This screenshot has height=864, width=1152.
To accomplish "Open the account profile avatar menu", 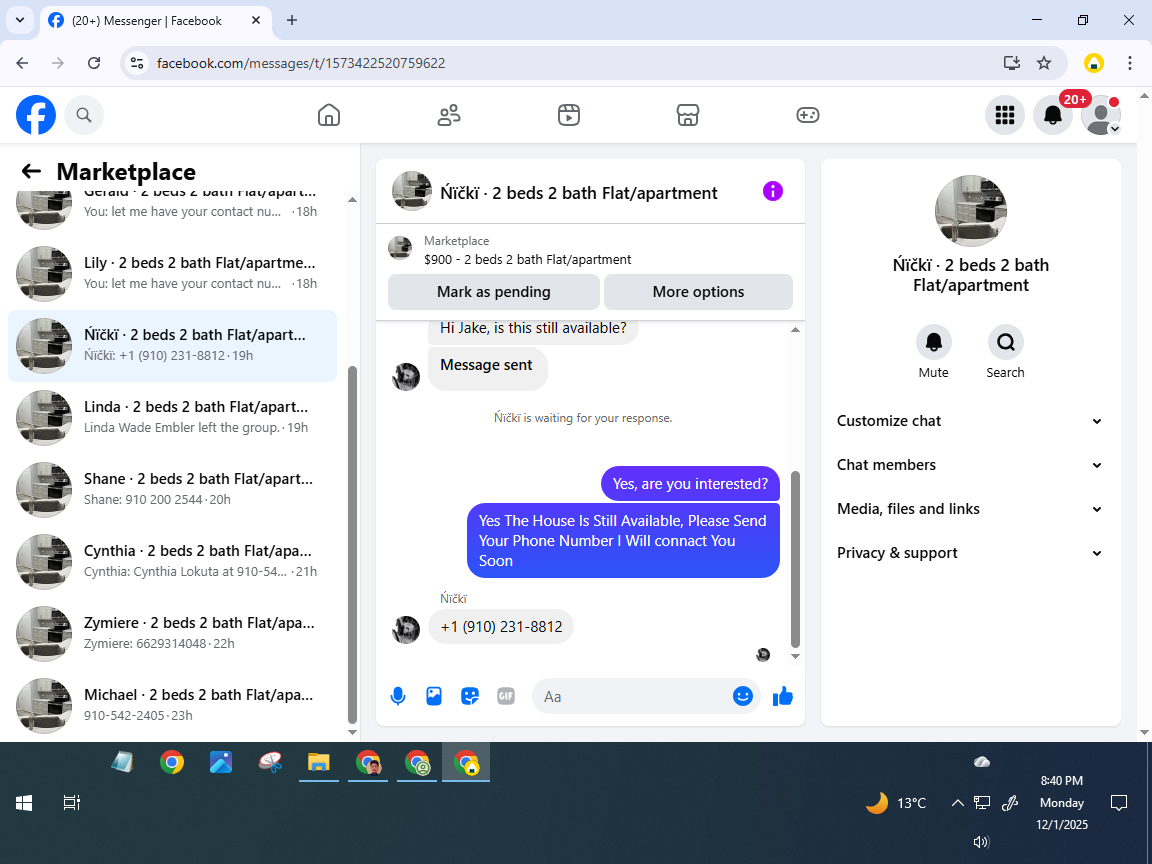I will (x=1101, y=115).
